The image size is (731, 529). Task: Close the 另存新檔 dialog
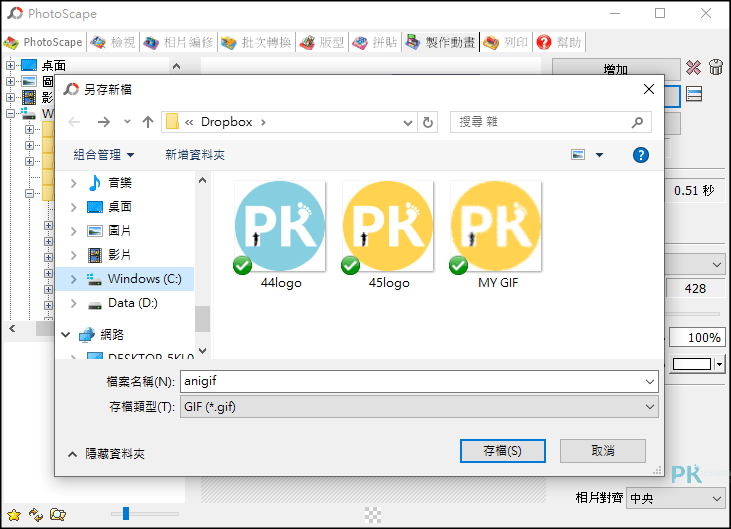pos(648,89)
